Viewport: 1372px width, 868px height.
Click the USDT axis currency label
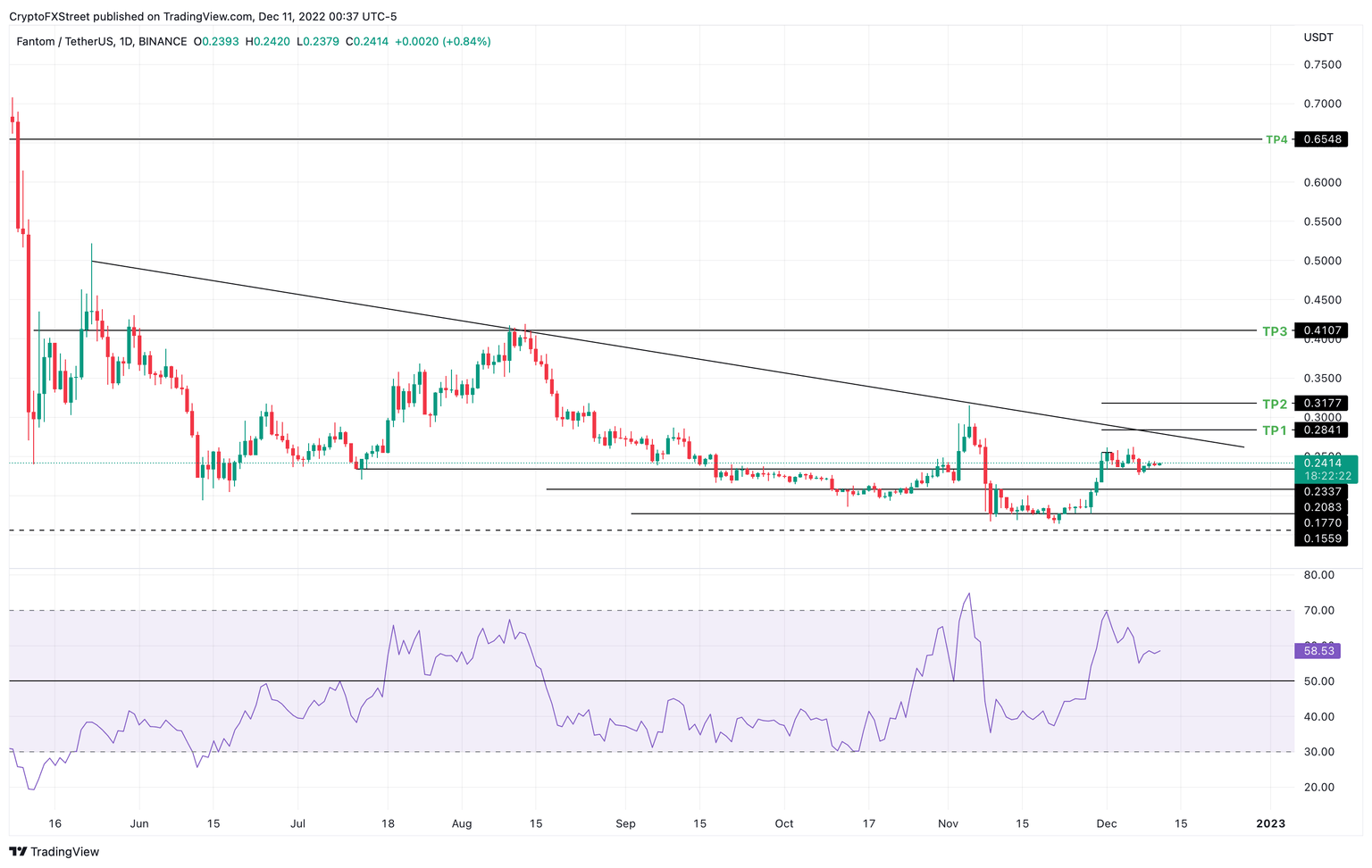[x=1318, y=38]
